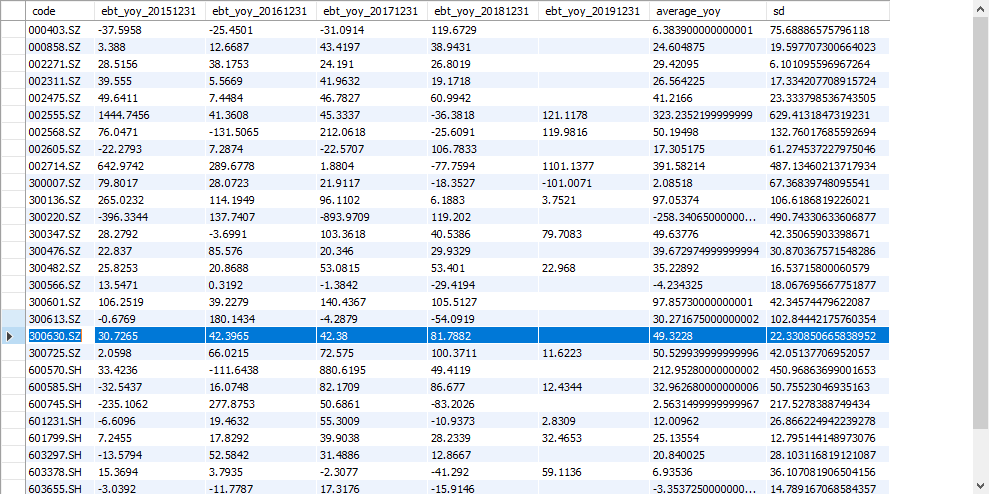Click average_yoy value 29.42095
Viewport: 989px width, 494px height.
pos(708,64)
